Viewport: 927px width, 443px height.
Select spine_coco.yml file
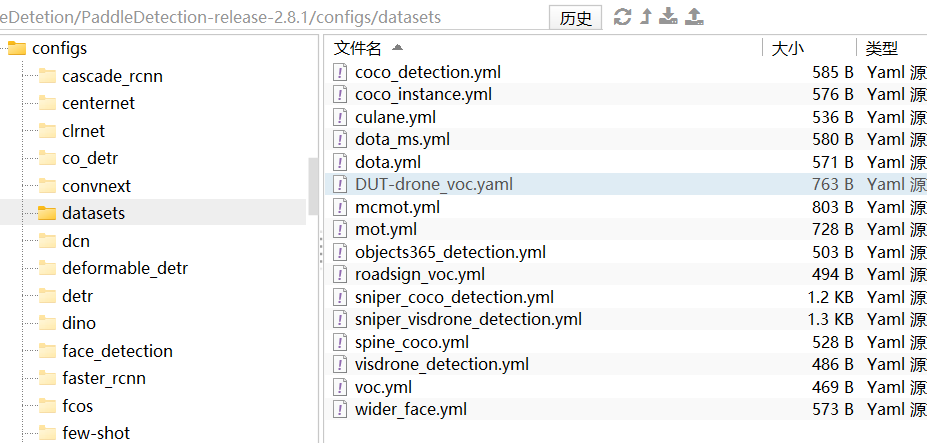pyautogui.click(x=411, y=342)
